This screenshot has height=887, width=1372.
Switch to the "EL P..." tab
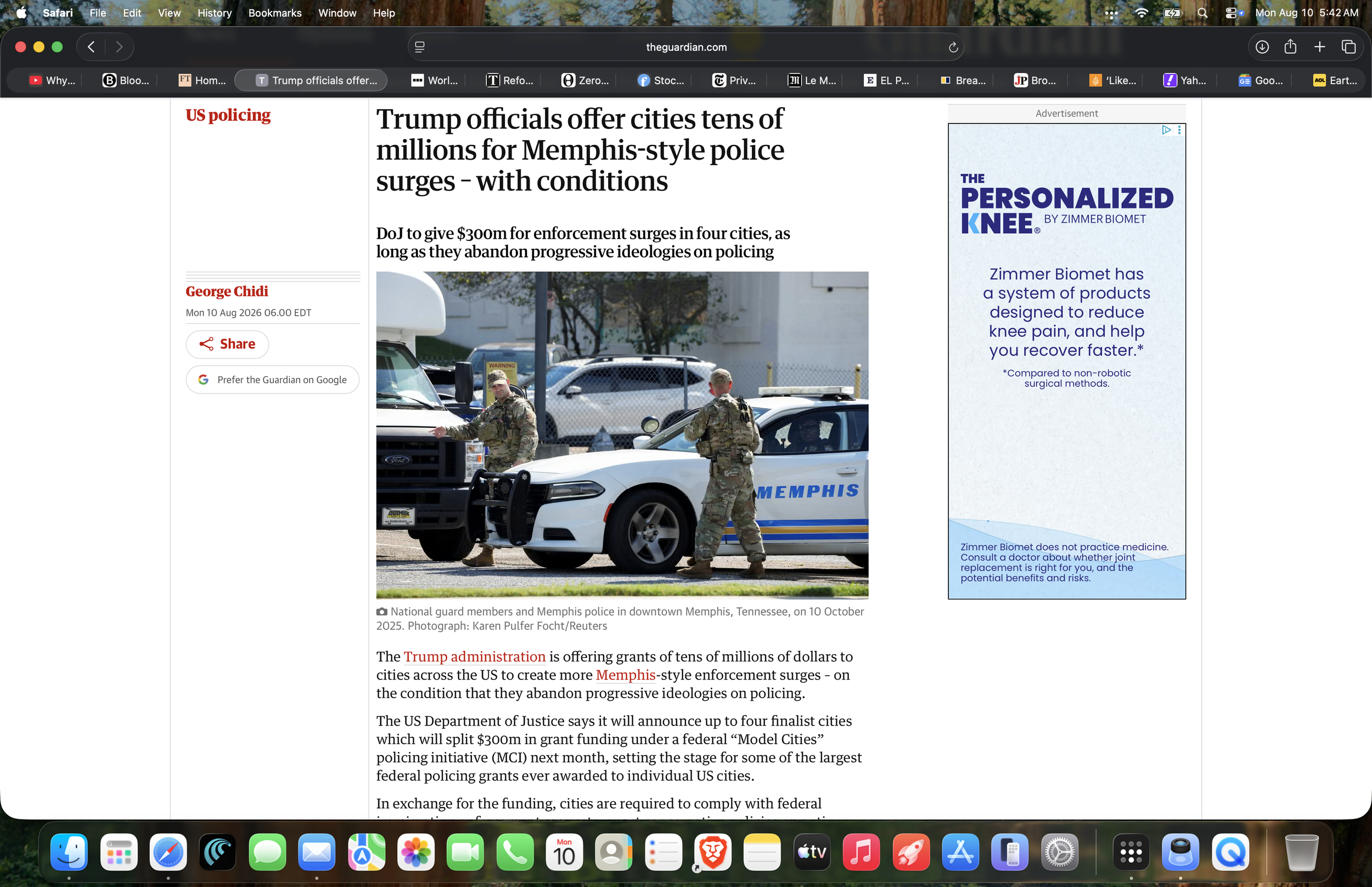(x=887, y=81)
